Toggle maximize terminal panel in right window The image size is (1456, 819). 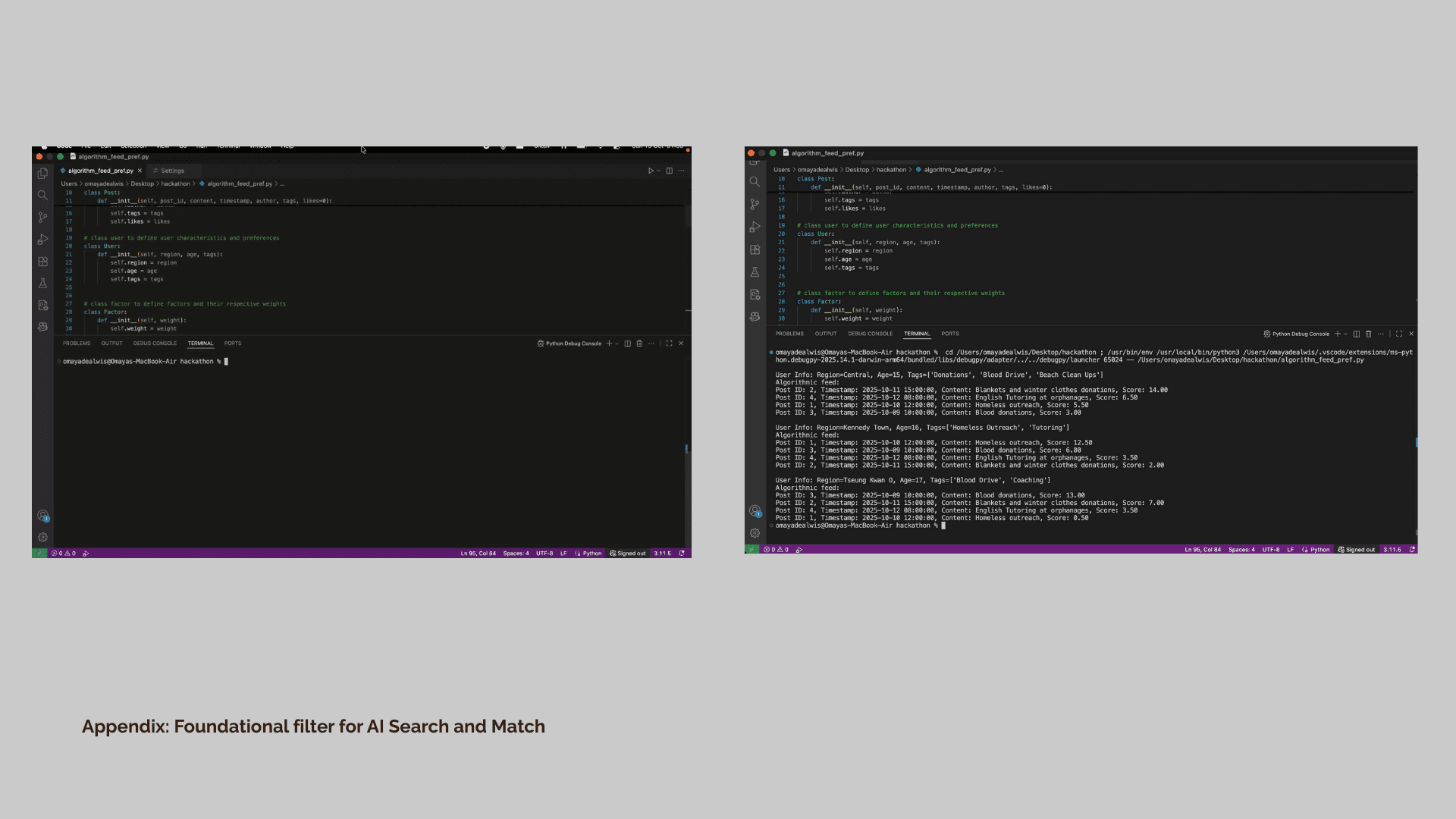pos(1399,334)
